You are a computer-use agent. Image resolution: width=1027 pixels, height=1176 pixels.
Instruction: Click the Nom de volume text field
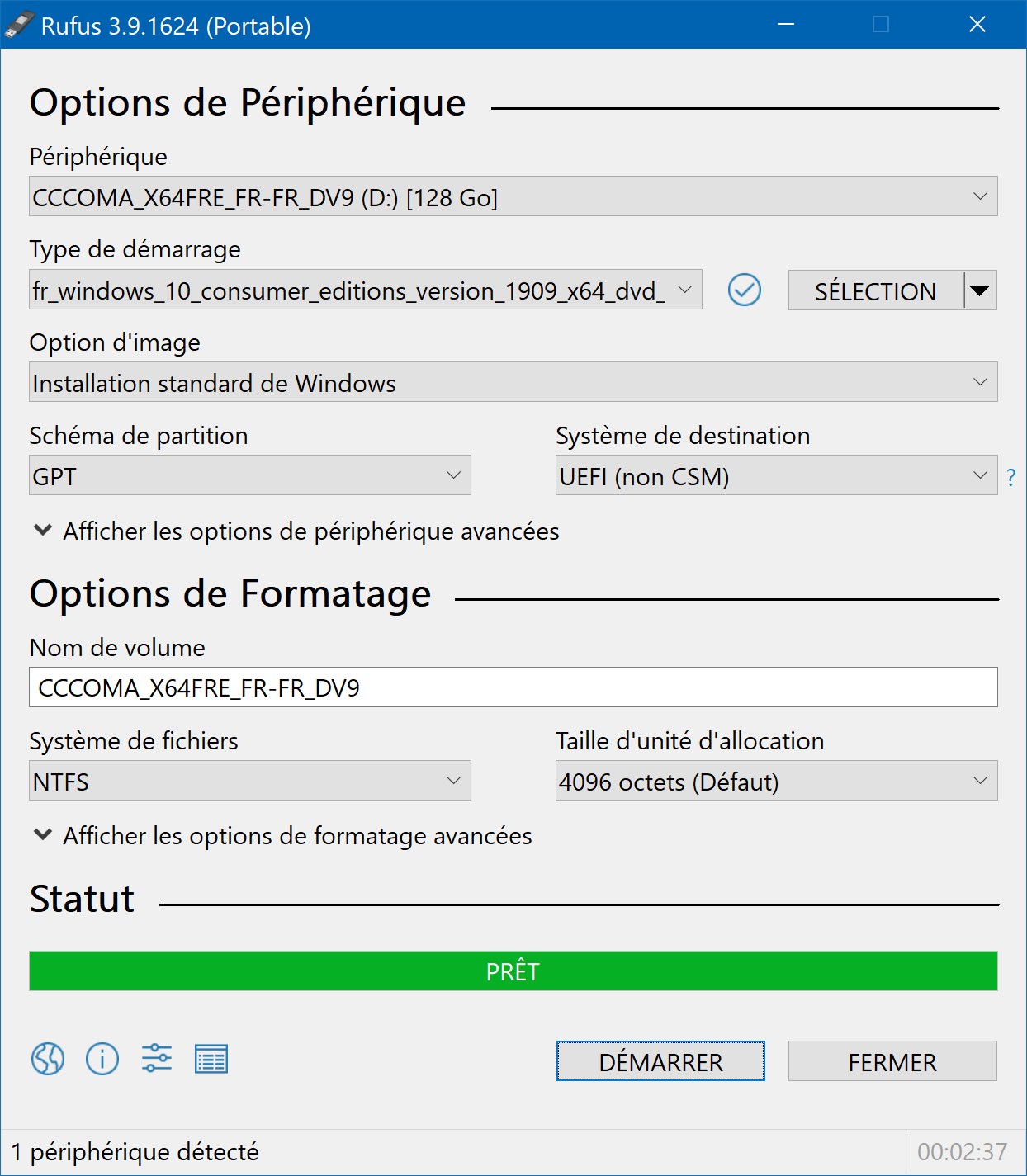(513, 687)
